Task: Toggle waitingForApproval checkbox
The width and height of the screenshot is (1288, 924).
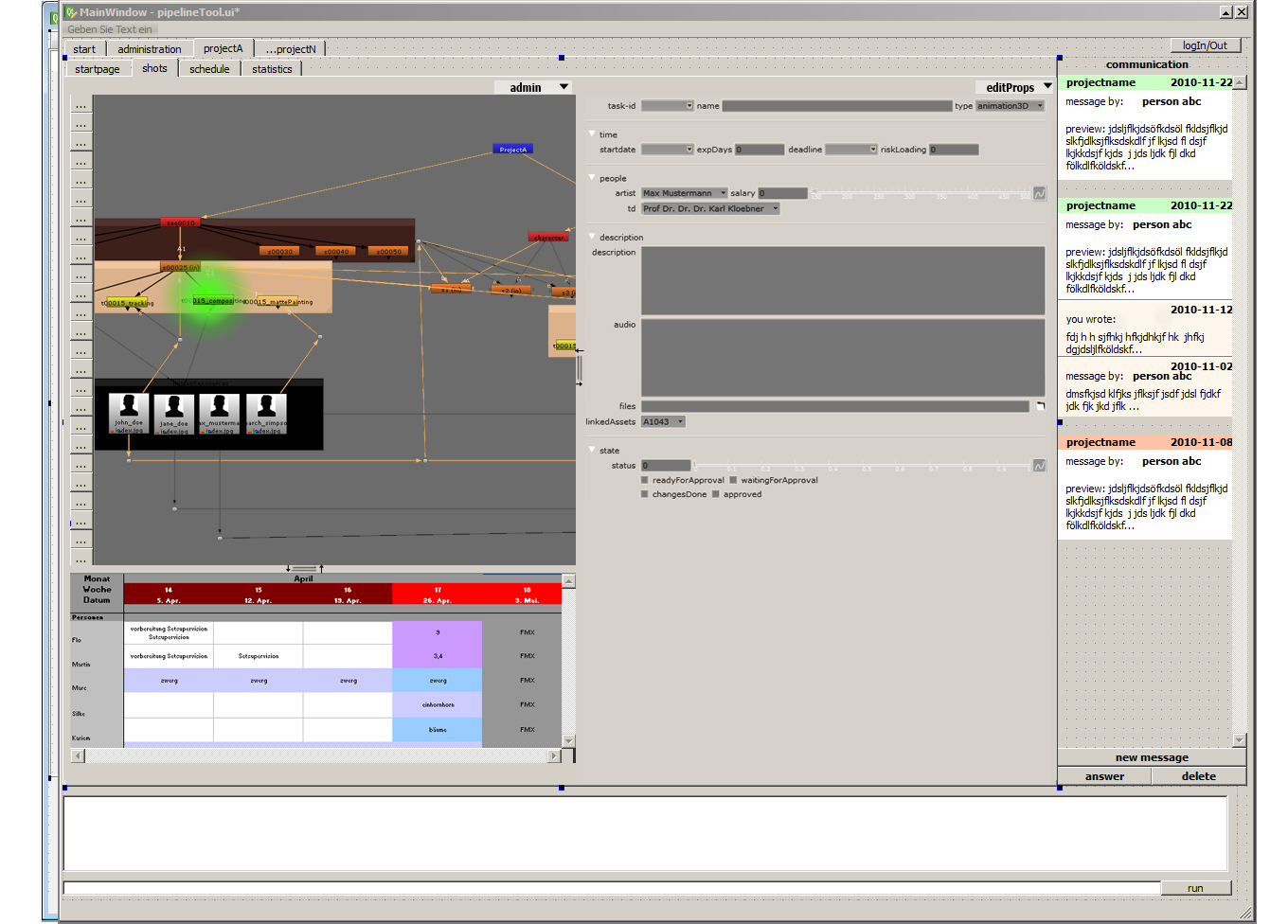Action: (733, 480)
